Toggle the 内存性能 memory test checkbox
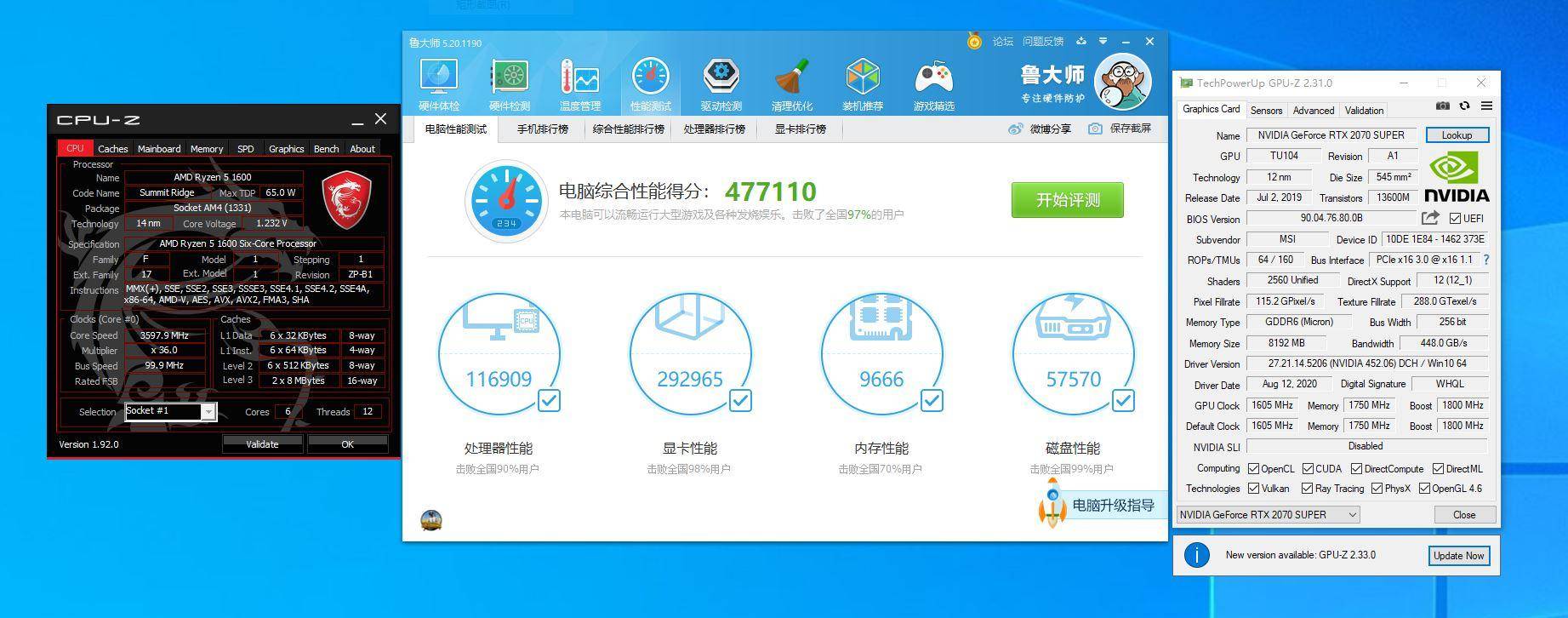 tap(932, 400)
